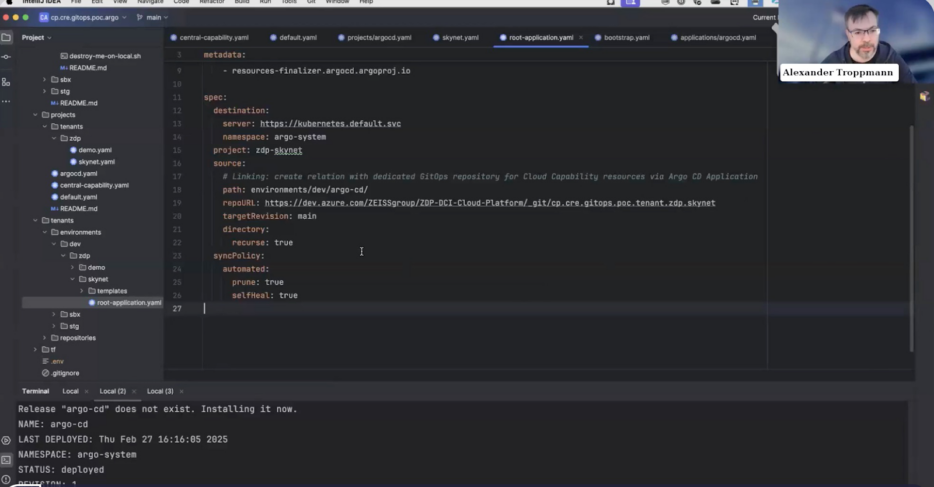Click the 'selfHeal: true' line in editor
The width and height of the screenshot is (934, 487).
tap(264, 295)
